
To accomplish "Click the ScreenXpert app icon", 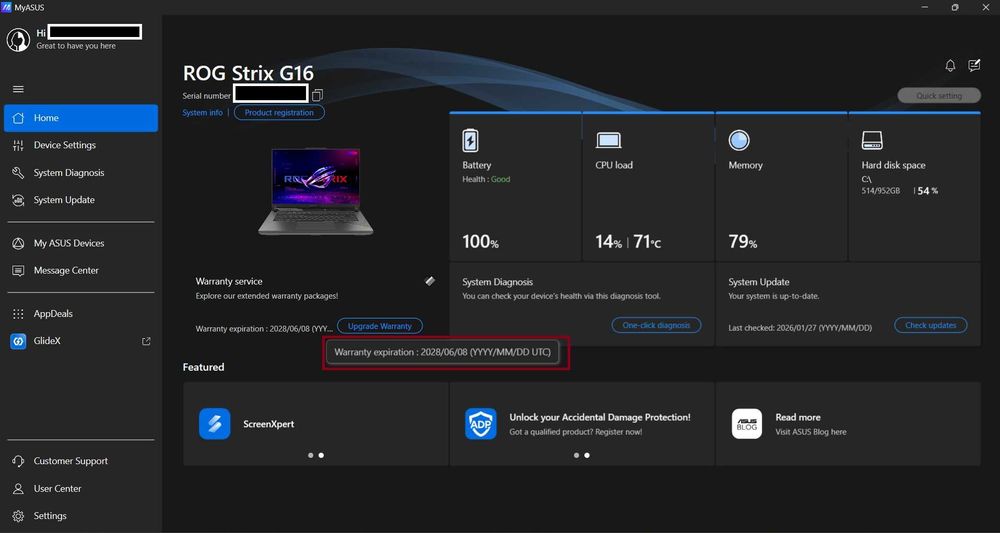I will click(215, 424).
